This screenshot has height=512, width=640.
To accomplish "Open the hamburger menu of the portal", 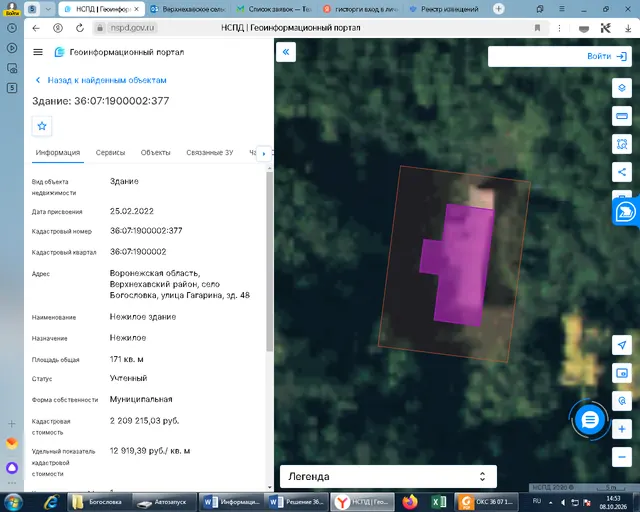I will pyautogui.click(x=38, y=52).
